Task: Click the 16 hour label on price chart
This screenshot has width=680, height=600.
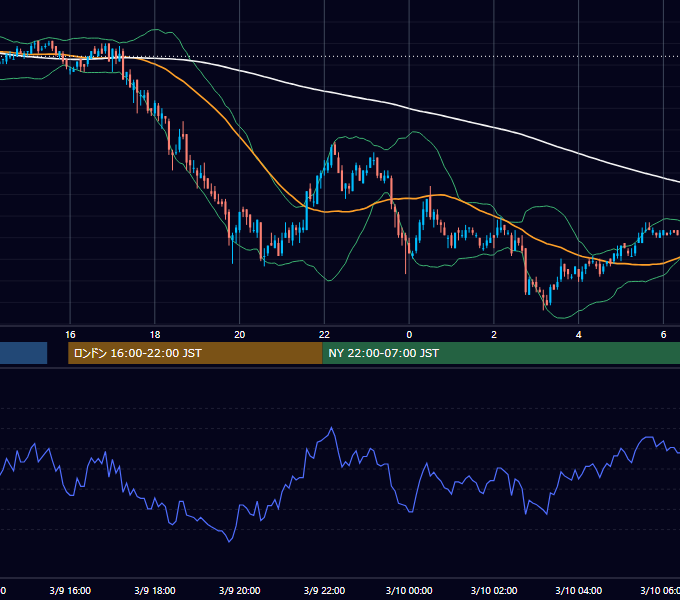Action: 70,335
